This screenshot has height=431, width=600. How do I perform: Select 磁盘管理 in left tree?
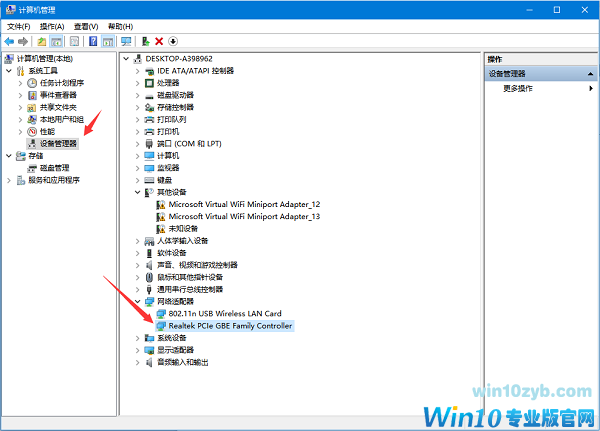coord(54,168)
